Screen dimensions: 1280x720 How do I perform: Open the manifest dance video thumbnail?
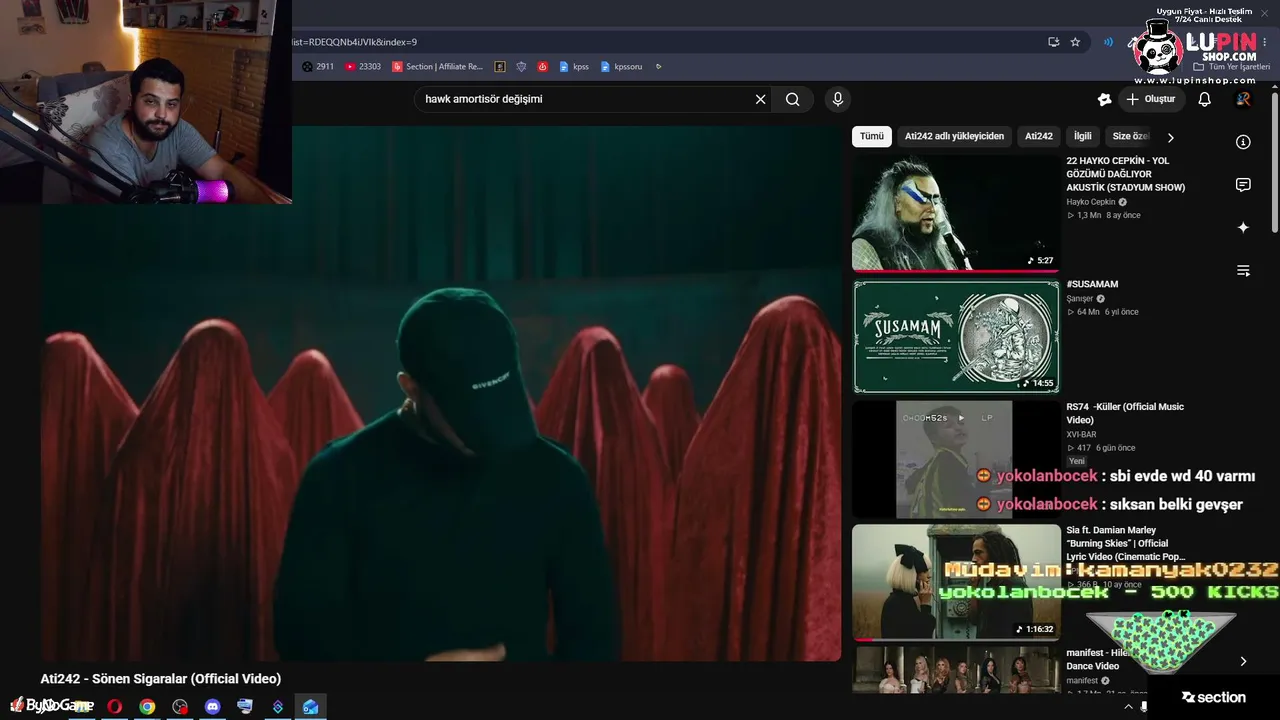(956, 670)
